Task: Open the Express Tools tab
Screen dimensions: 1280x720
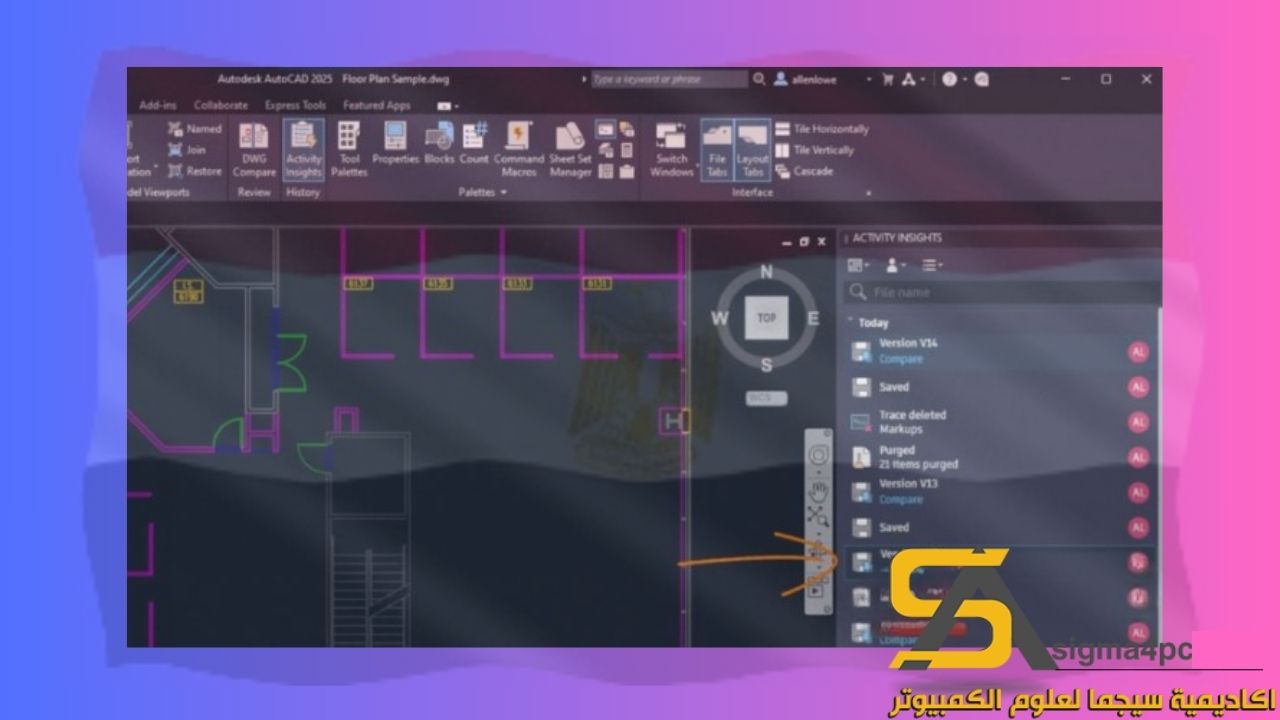Action: tap(295, 105)
